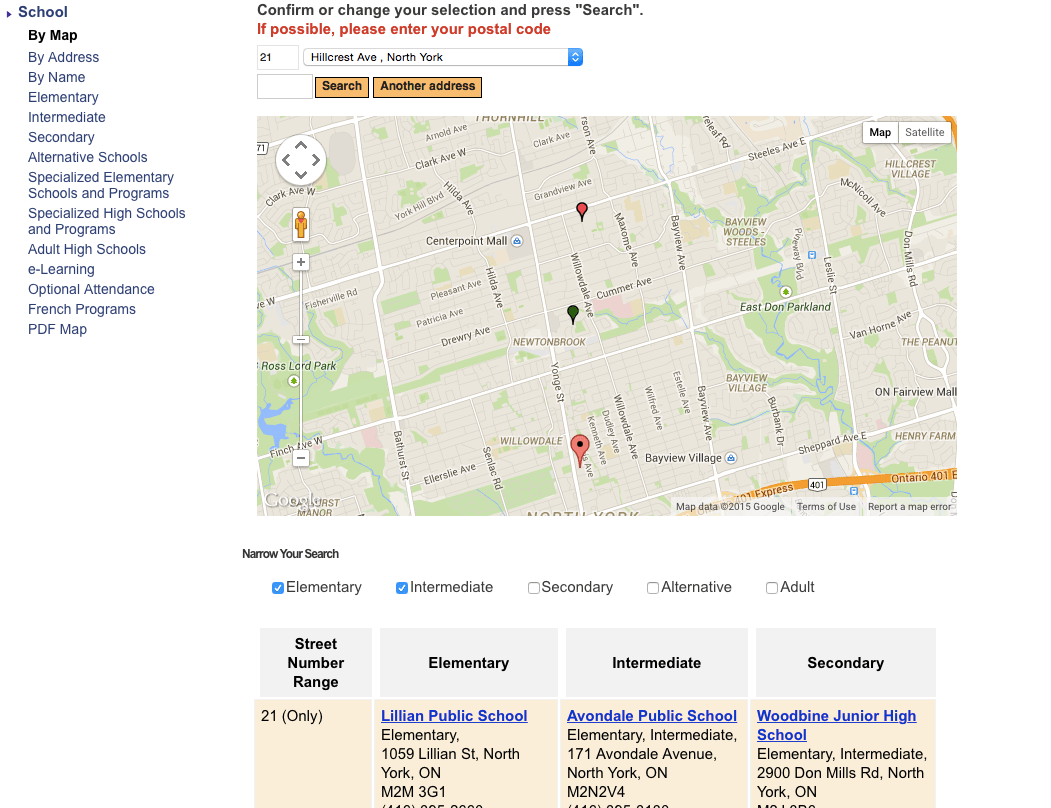The height and width of the screenshot is (808, 1051).
Task: Click the Bayview Village shopping icon
Action: [731, 458]
